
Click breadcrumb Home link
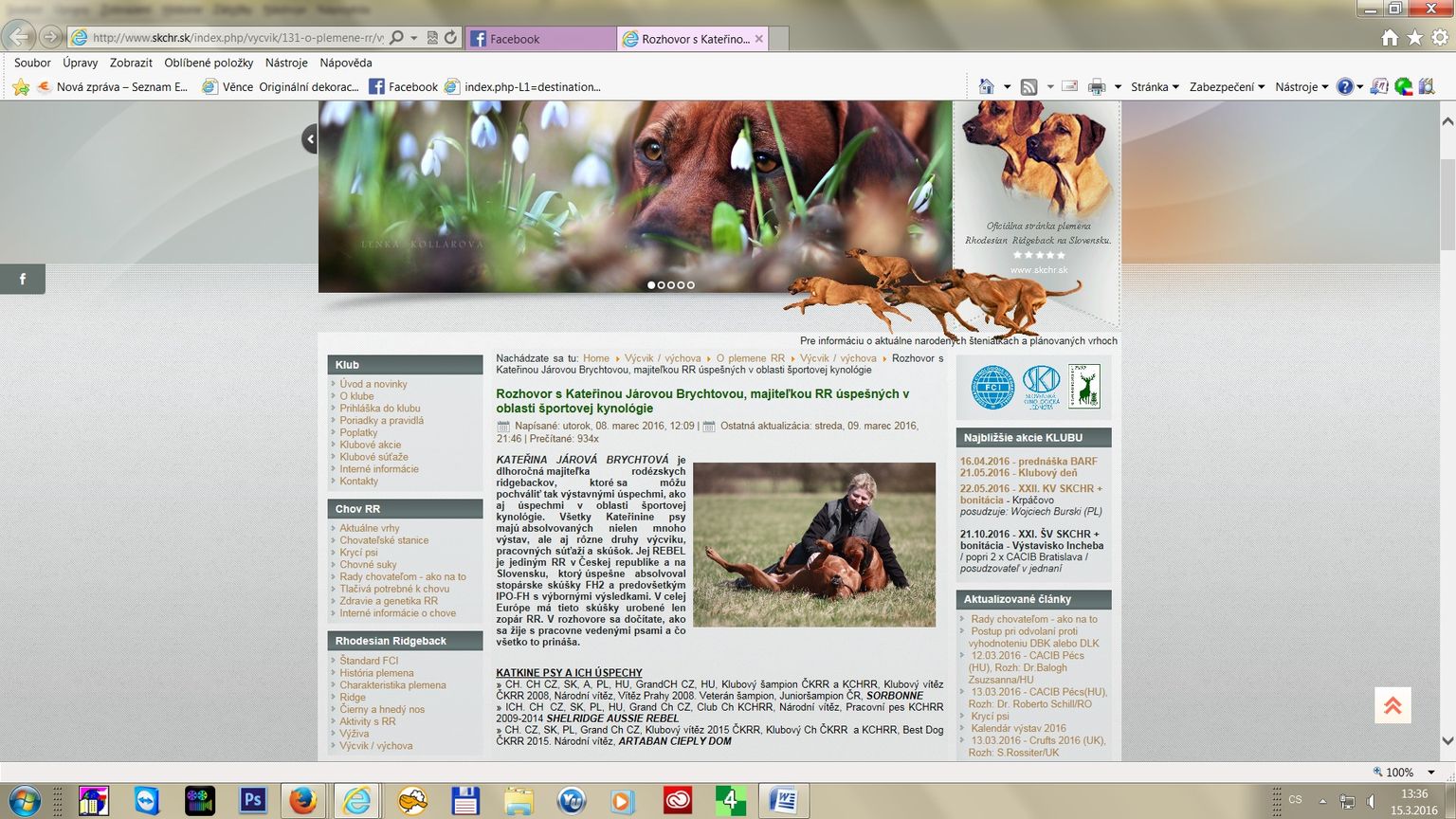coord(596,358)
